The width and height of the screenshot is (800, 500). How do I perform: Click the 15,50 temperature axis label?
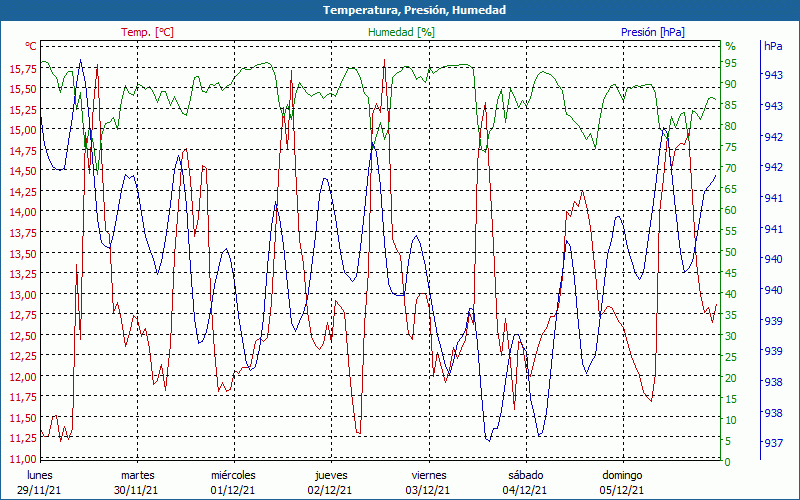pos(23,89)
